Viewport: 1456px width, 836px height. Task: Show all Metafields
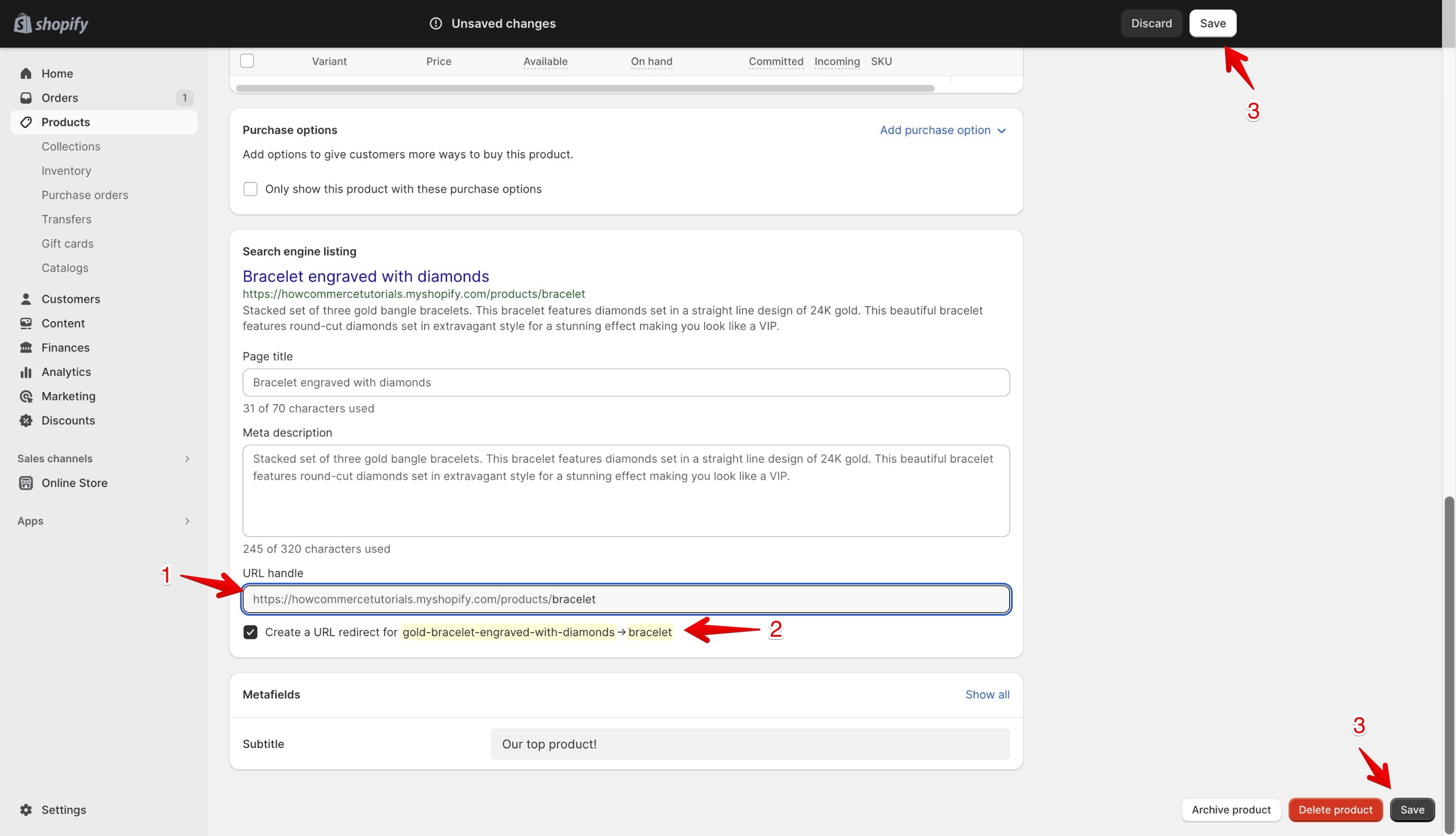[987, 694]
